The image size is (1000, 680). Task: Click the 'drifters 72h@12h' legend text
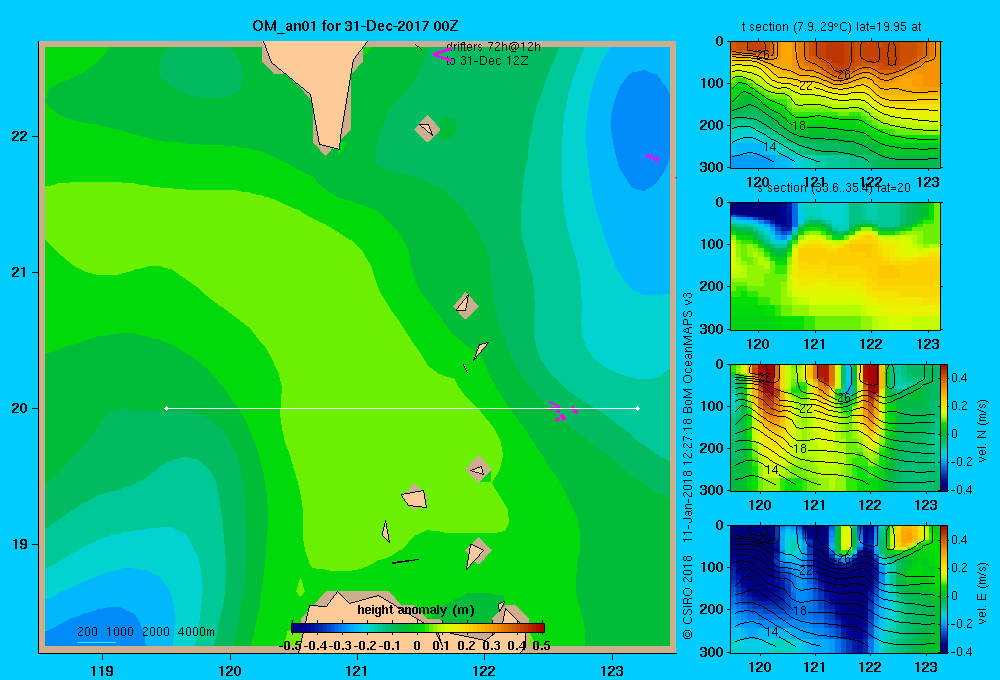(x=493, y=47)
